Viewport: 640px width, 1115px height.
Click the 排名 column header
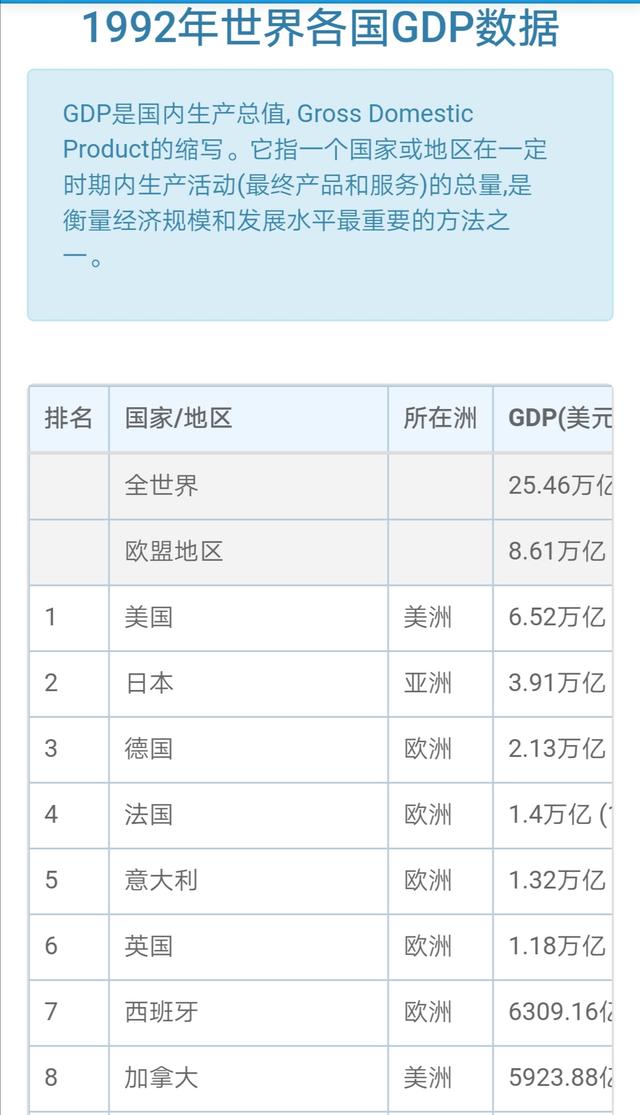point(68,418)
